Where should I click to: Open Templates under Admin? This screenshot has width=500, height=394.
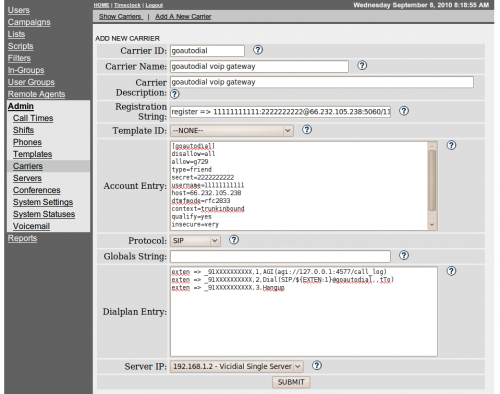click(33, 154)
